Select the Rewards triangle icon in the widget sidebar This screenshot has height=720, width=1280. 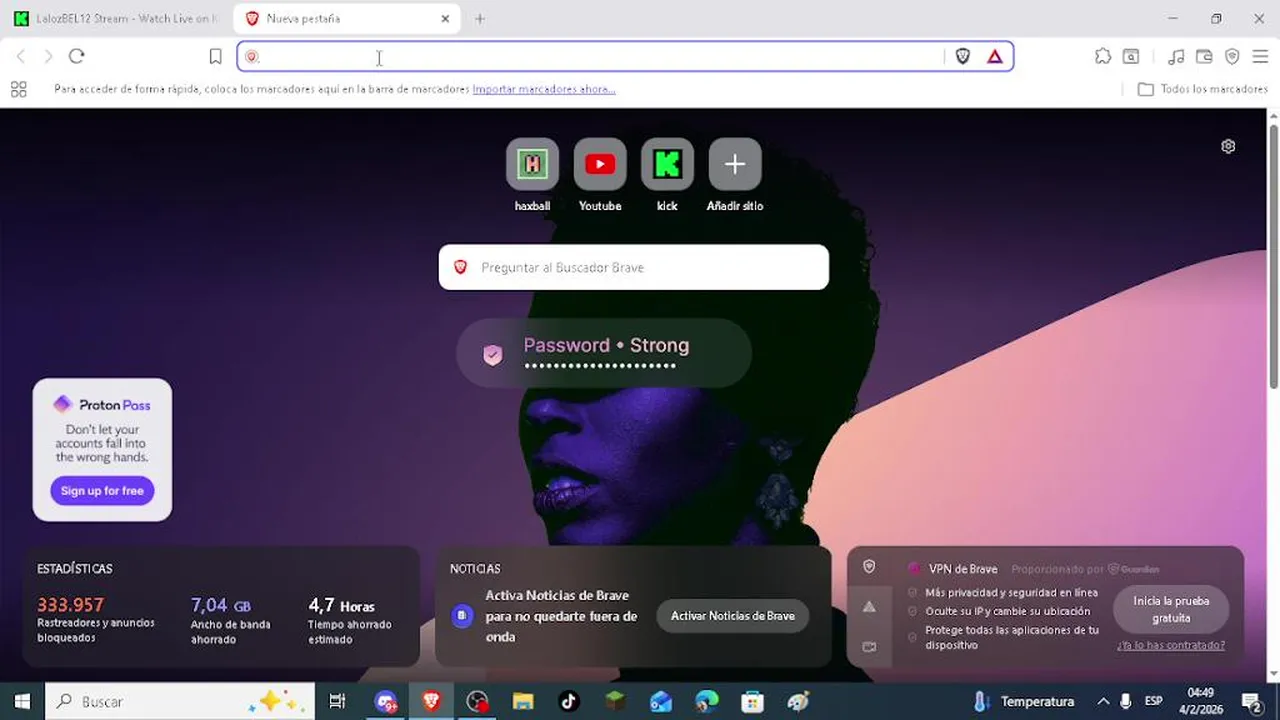pos(869,607)
